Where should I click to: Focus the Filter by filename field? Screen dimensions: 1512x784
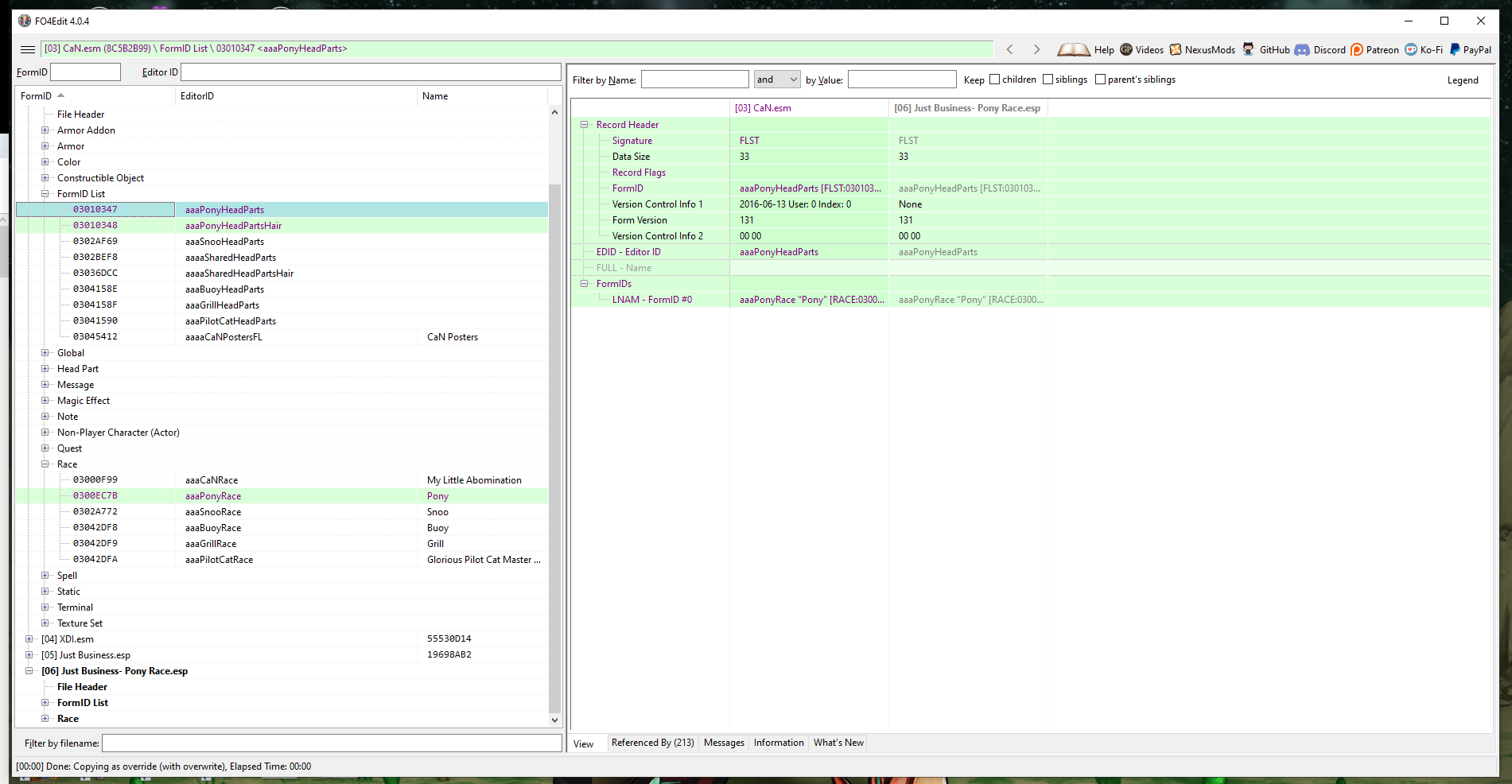(332, 743)
